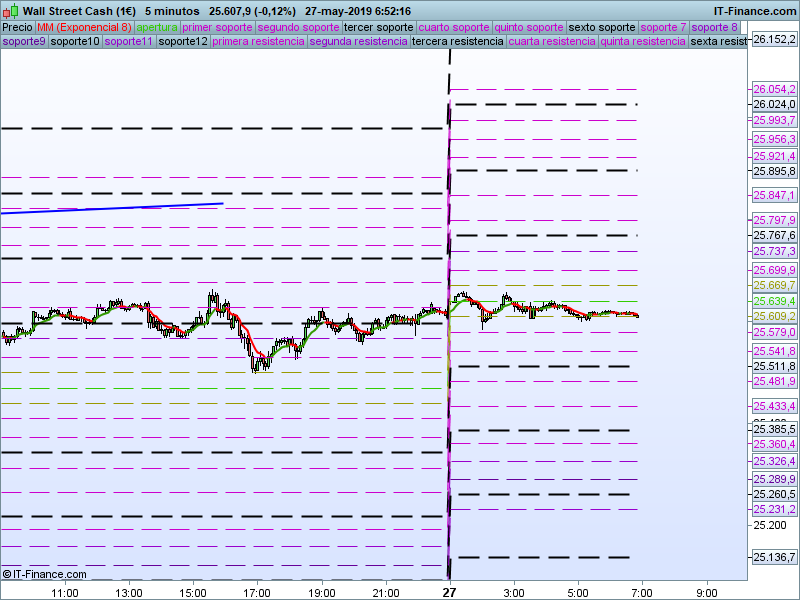Click the 25.481,9 price label
The image size is (800, 600).
pyautogui.click(x=774, y=381)
